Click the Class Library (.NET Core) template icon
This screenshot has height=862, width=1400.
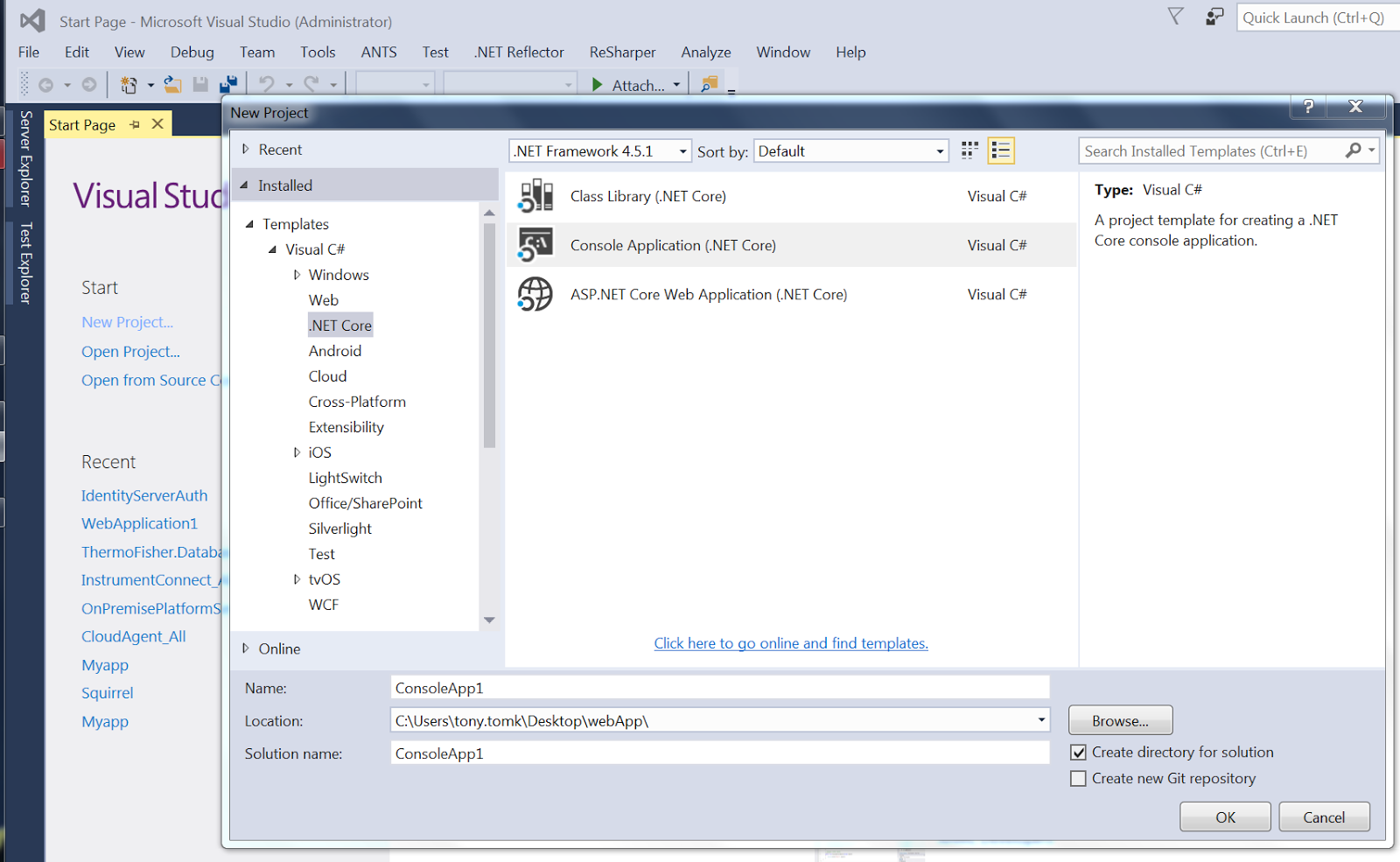pos(535,195)
